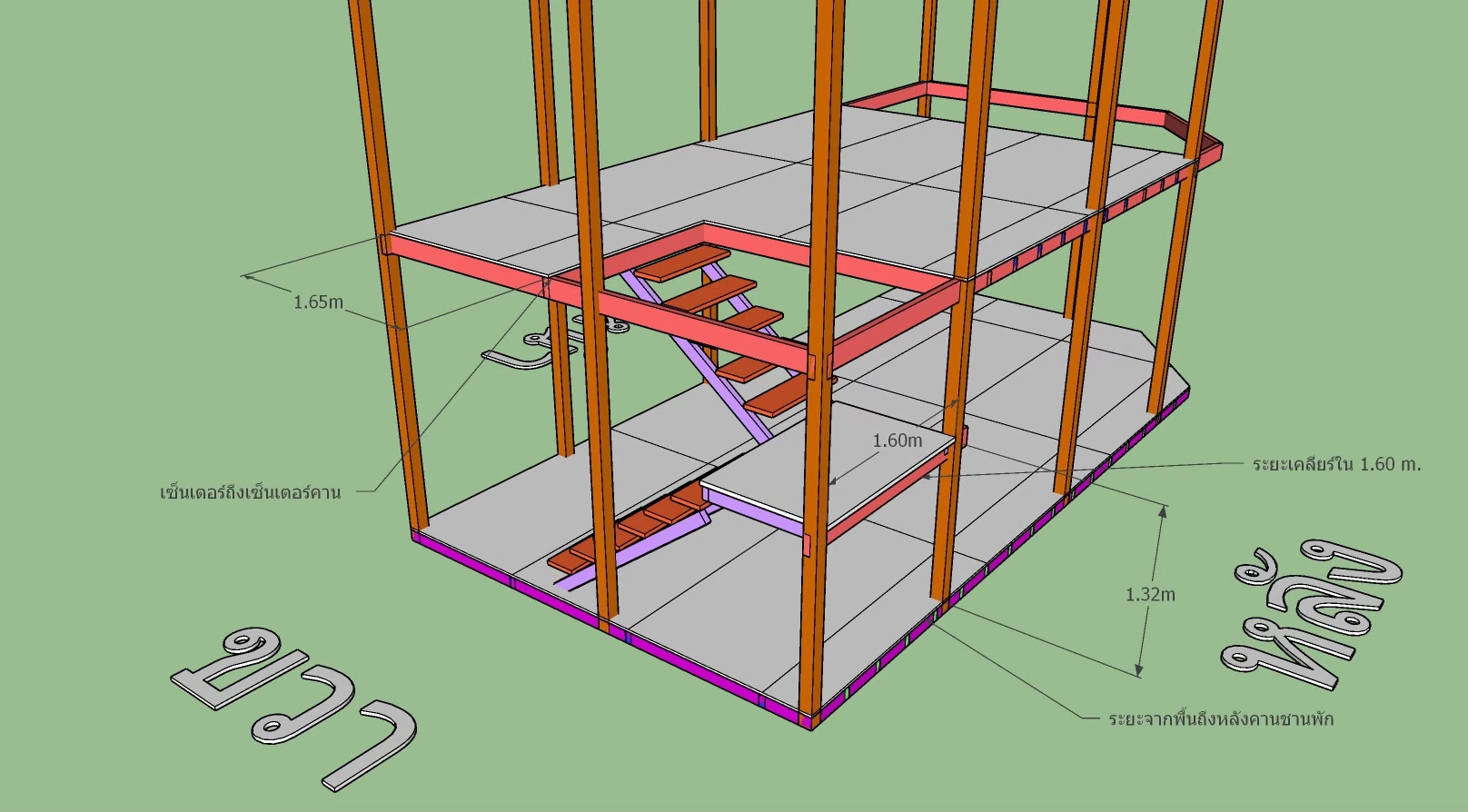
Task: Select the "ระยะจากพื้นถึงหลังคานชานพัก" annotation
Action: click(x=1221, y=719)
